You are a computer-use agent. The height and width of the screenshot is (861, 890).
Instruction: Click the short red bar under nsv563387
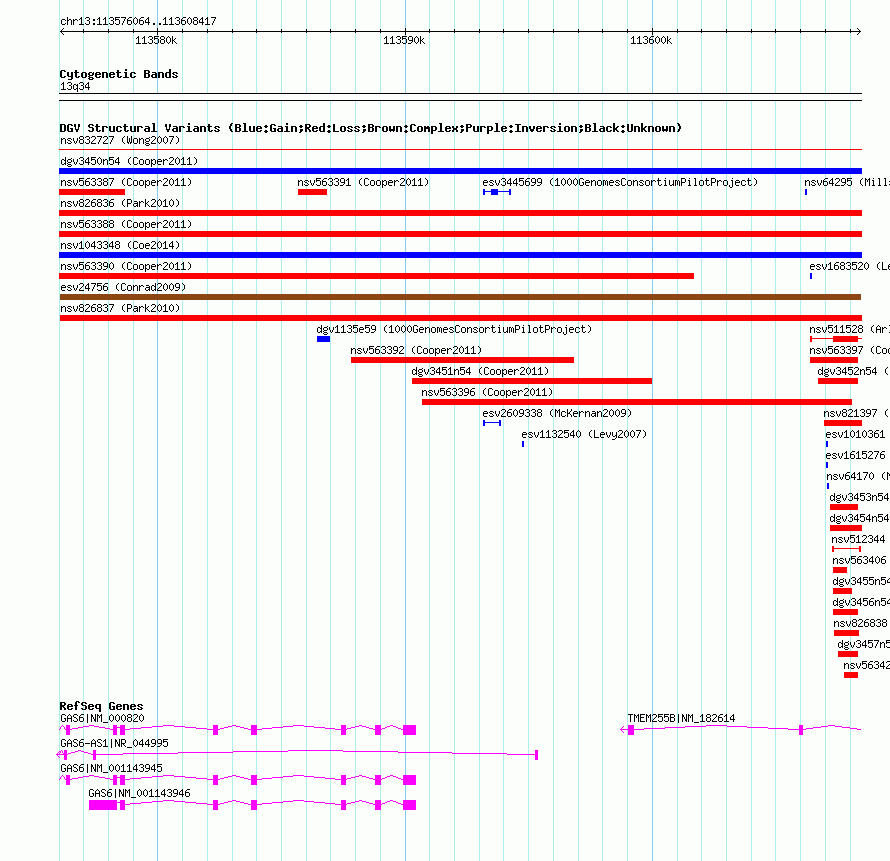(92, 192)
